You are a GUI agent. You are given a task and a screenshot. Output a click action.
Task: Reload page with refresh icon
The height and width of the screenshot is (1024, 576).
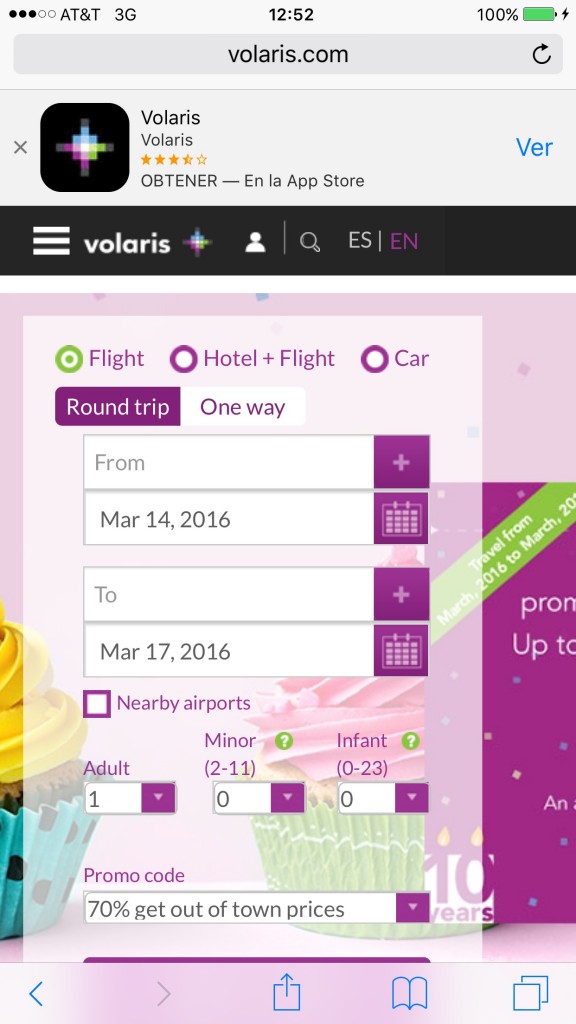point(541,54)
